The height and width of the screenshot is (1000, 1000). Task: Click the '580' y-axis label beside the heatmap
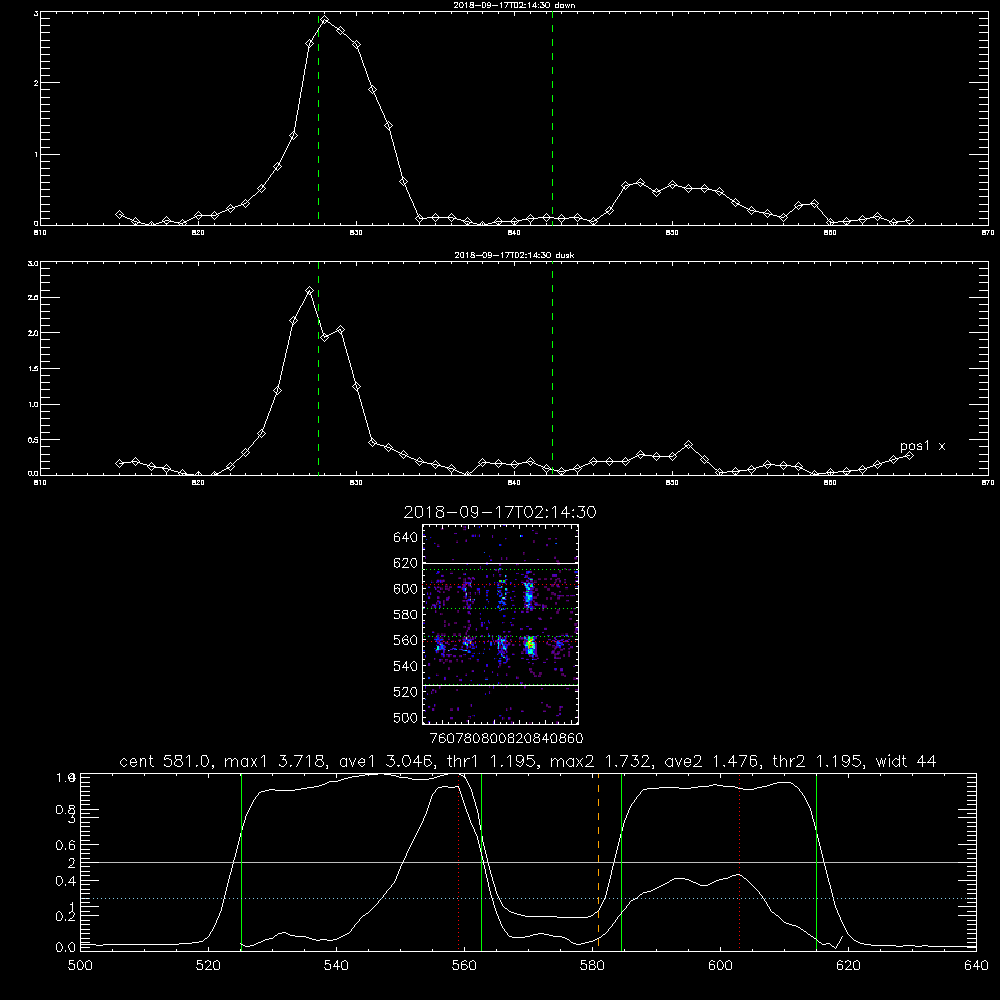pyautogui.click(x=406, y=614)
